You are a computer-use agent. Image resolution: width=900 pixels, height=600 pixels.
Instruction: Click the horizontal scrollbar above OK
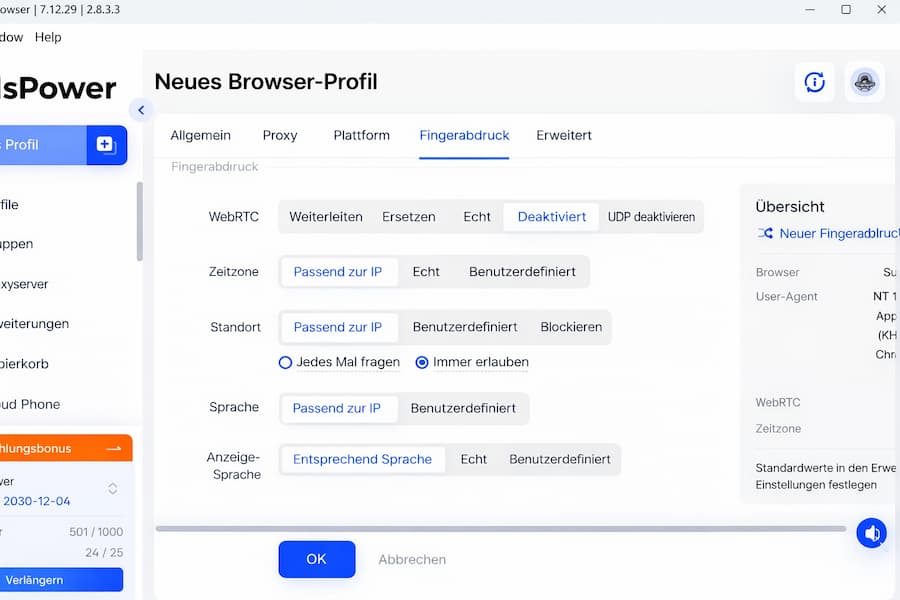(500, 528)
